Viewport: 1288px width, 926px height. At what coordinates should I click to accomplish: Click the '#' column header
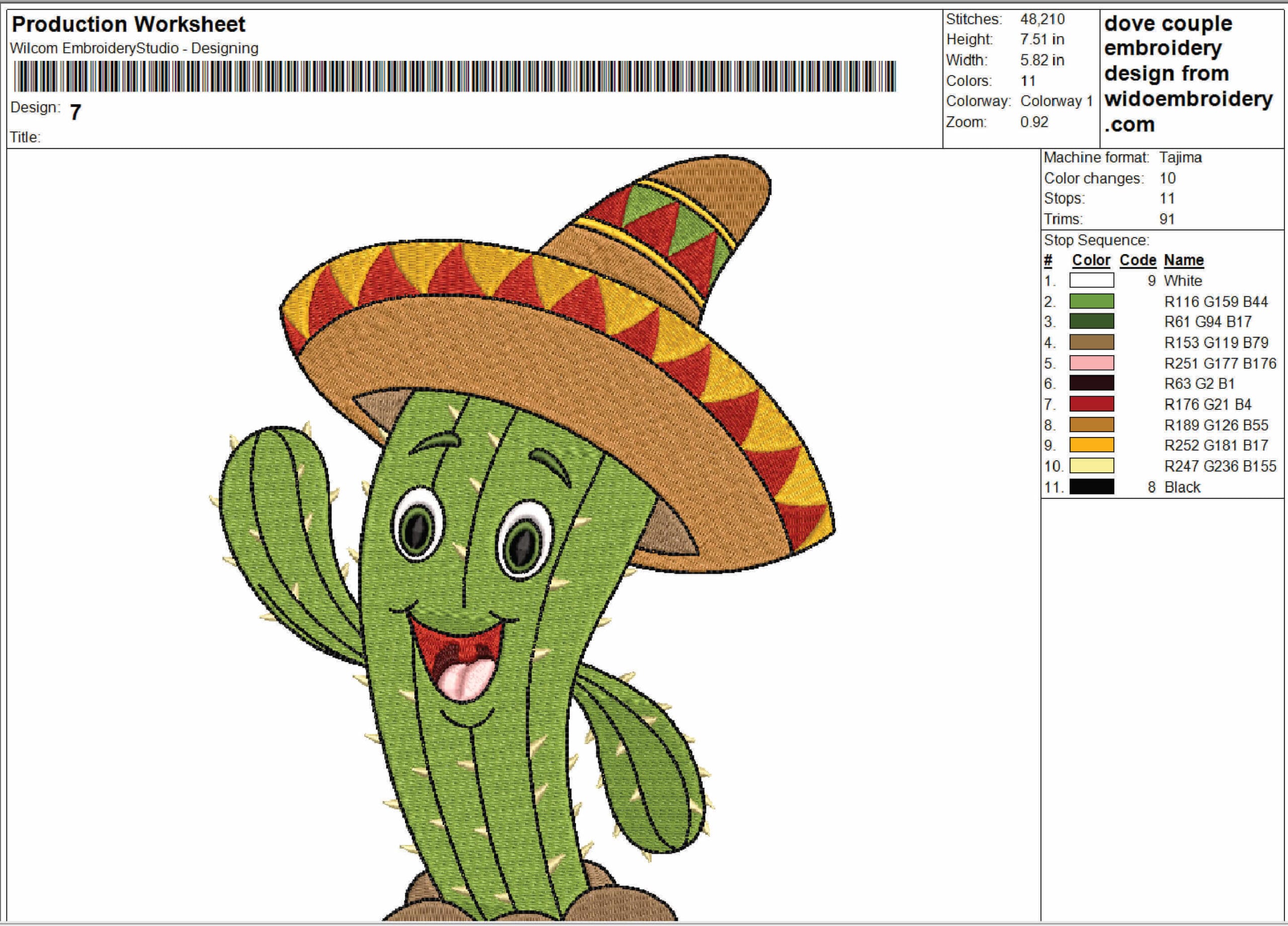1048,261
